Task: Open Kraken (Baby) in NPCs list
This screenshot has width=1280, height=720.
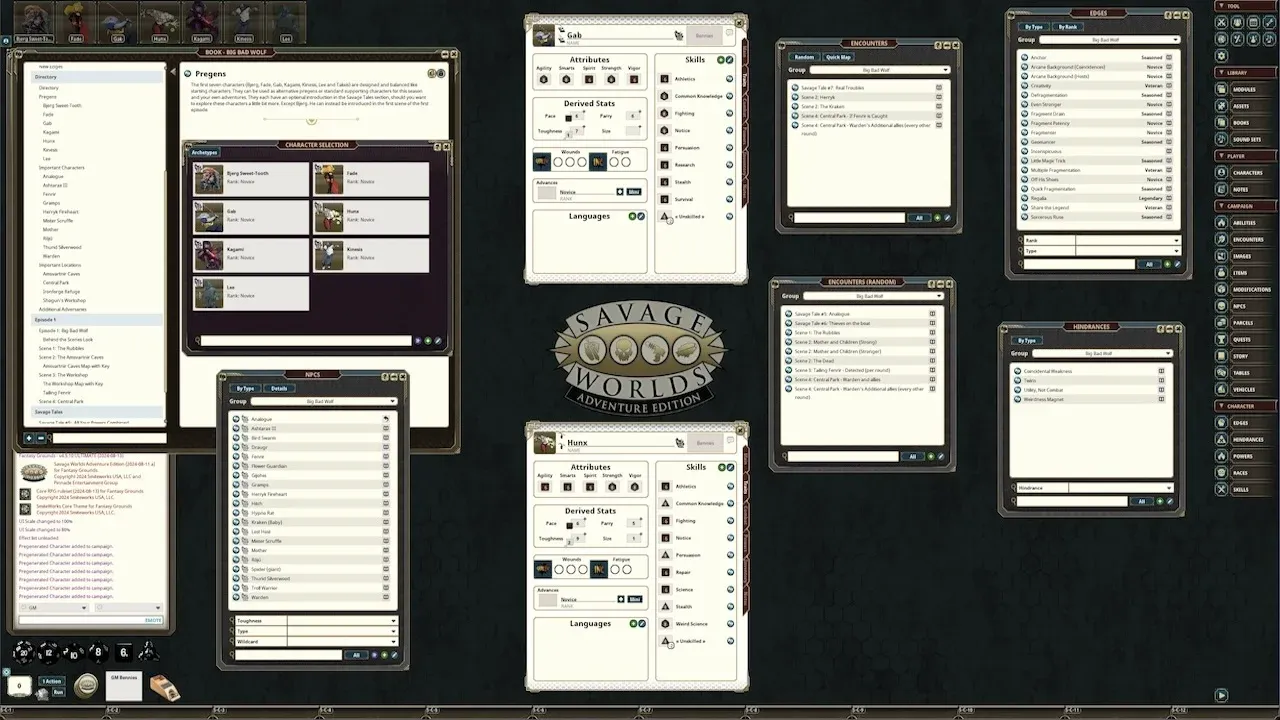Action: click(313, 523)
